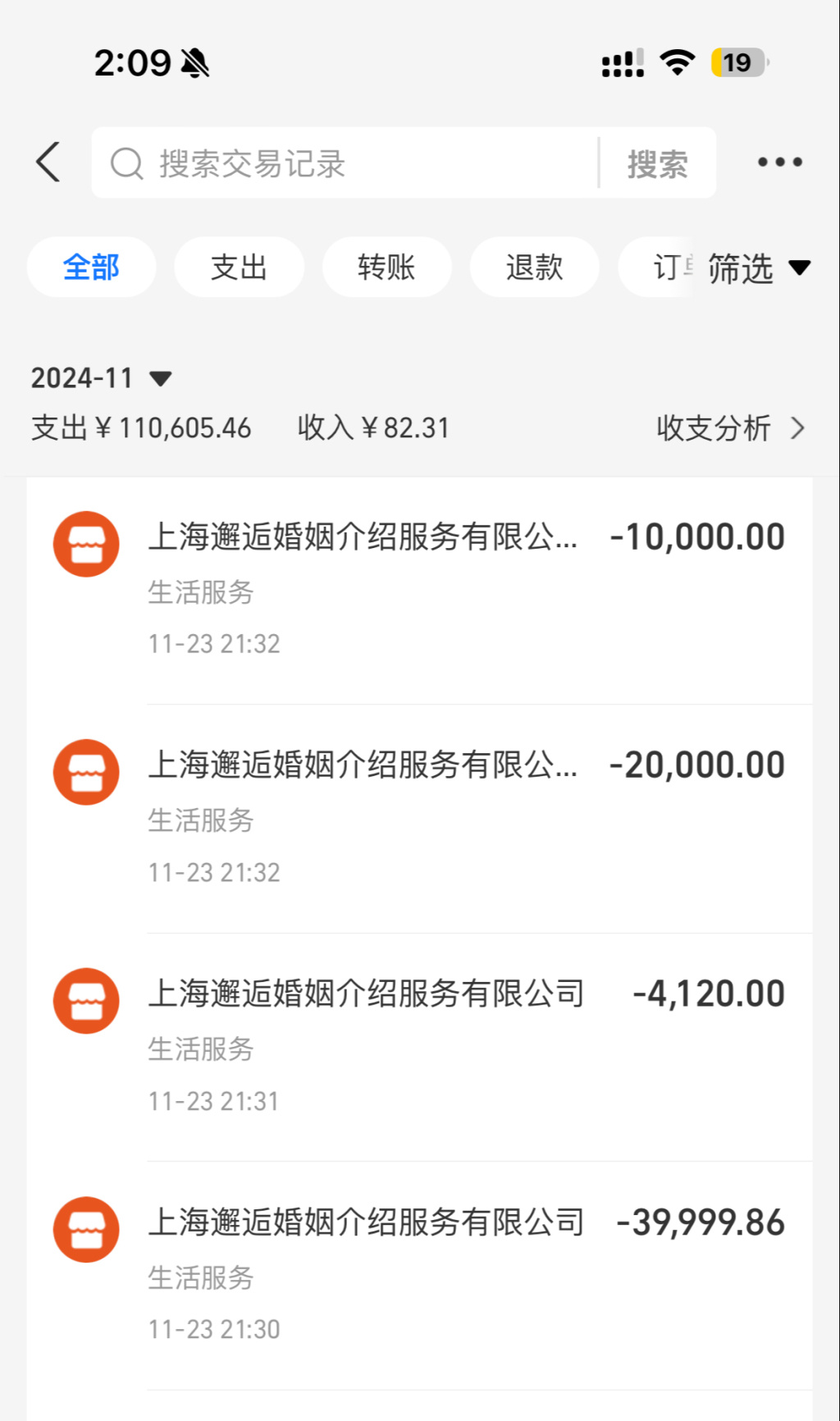840x1421 pixels.
Task: Open the 筛选 filter dropdown
Action: pyautogui.click(x=758, y=268)
